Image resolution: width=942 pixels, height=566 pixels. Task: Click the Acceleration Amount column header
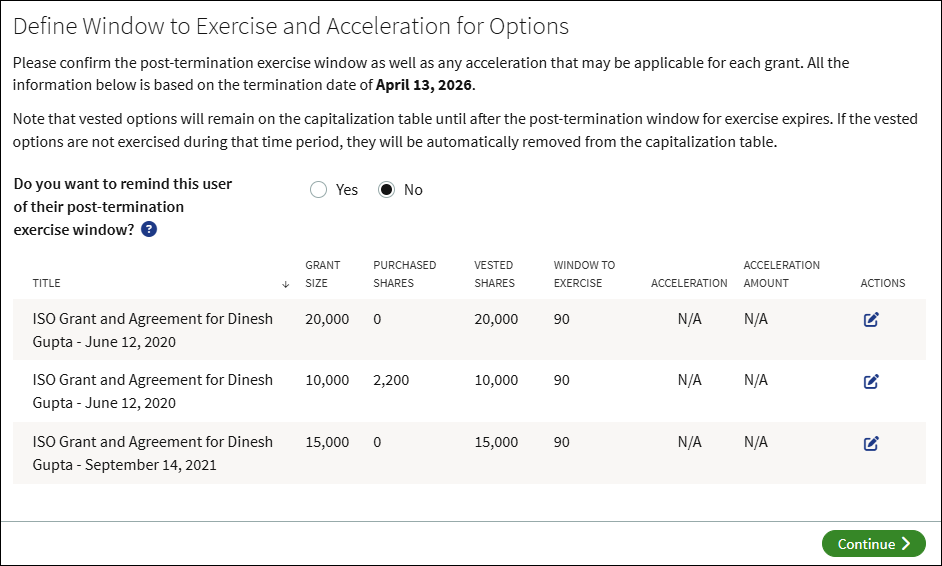coord(782,274)
